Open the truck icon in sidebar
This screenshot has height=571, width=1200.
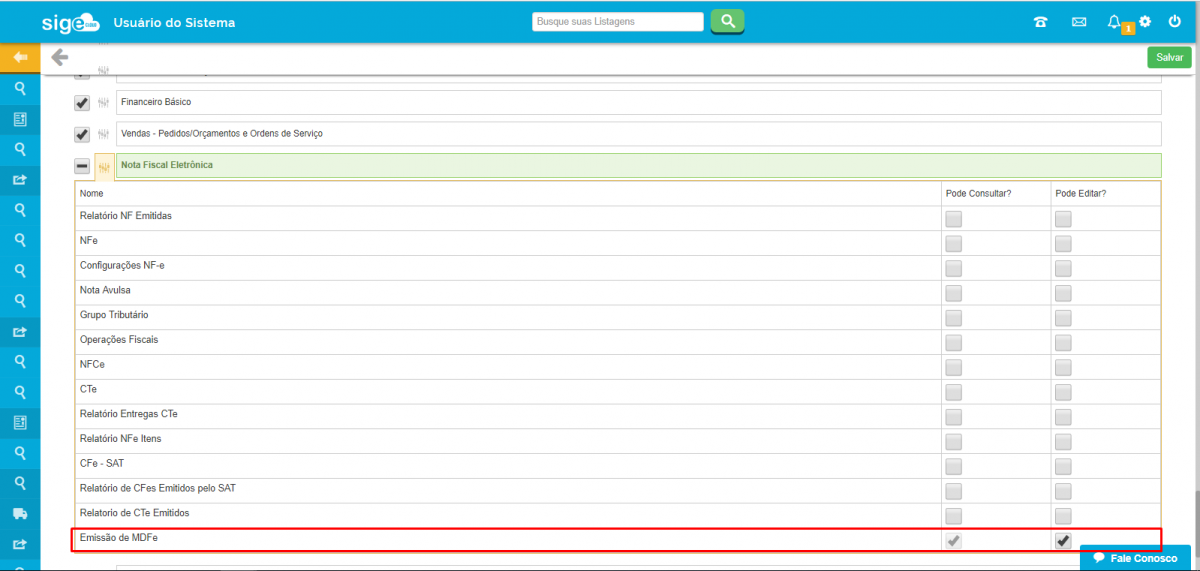point(20,513)
